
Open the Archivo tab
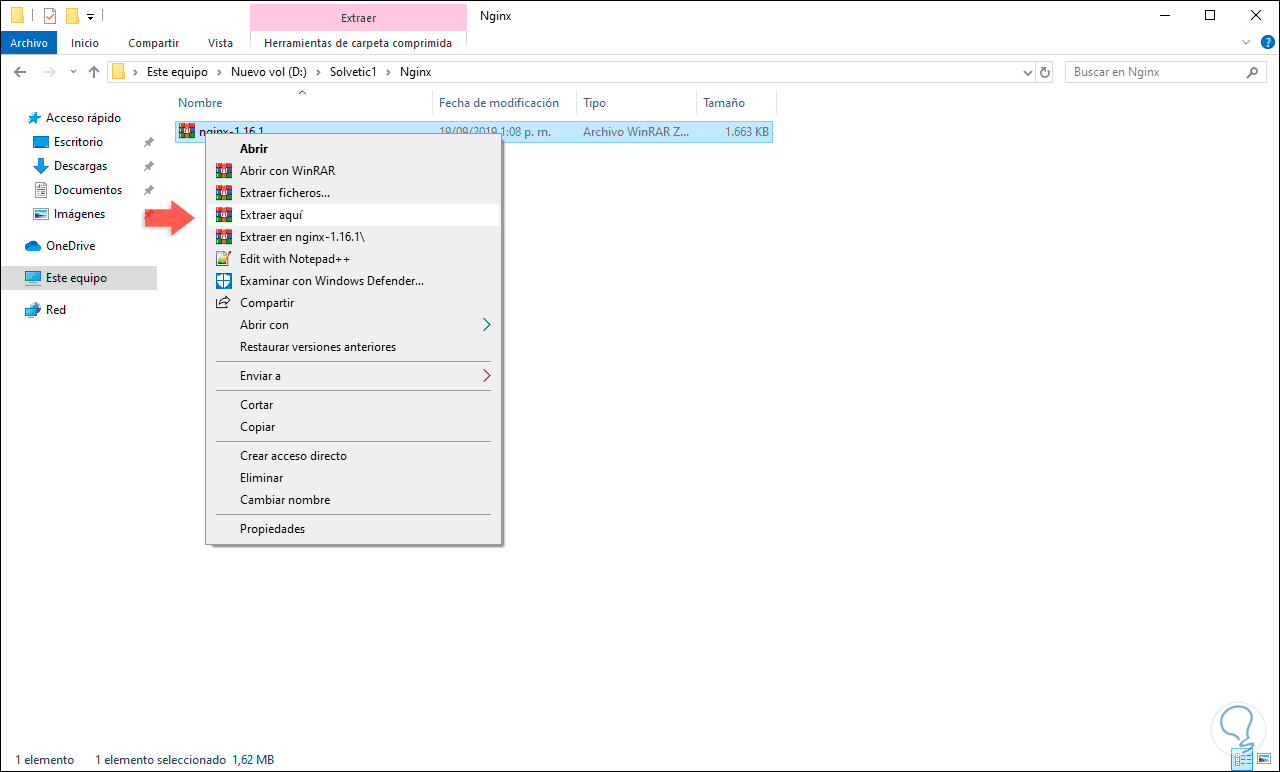tap(30, 43)
